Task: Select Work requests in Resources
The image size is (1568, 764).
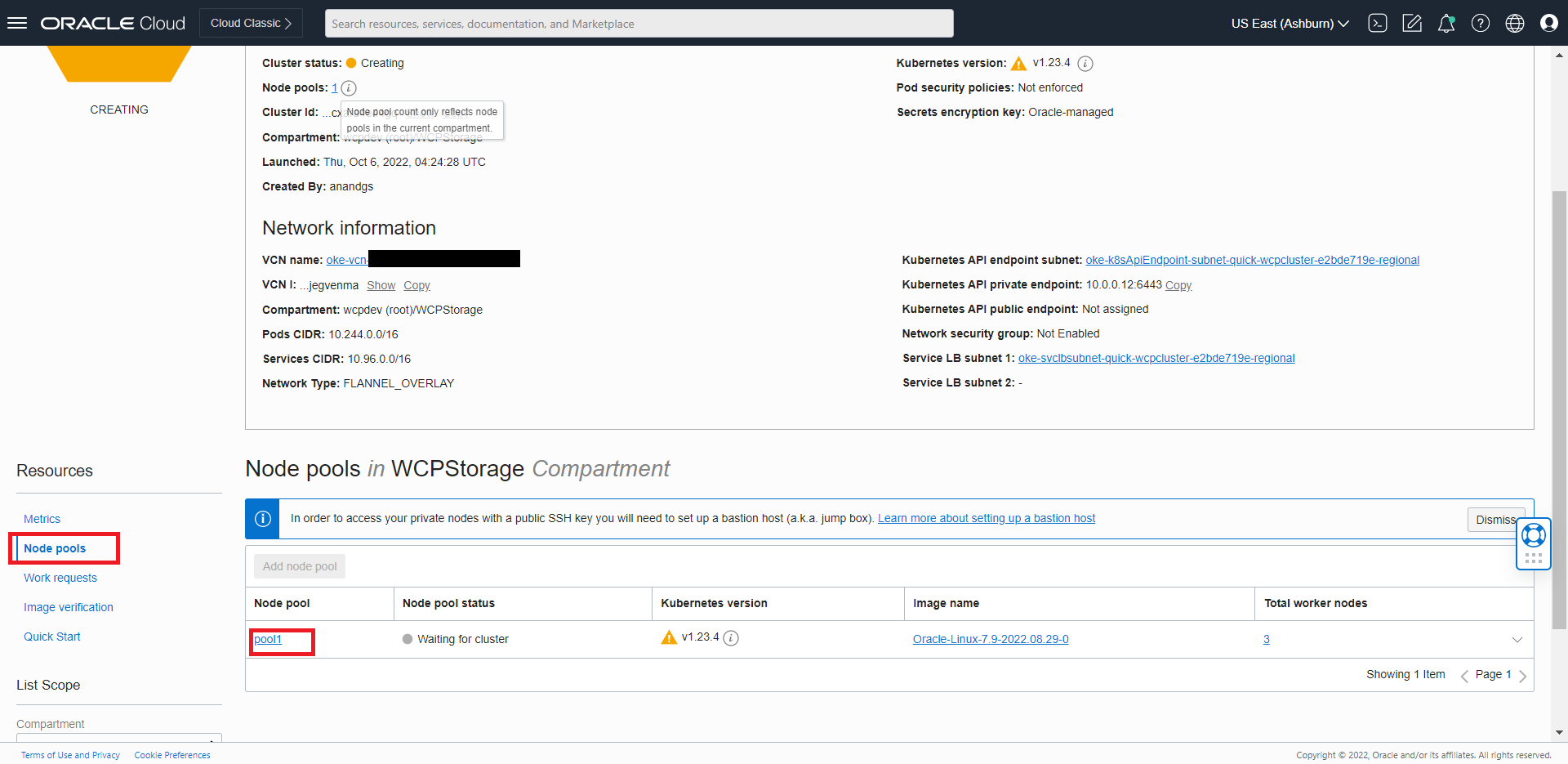Action: (60, 578)
